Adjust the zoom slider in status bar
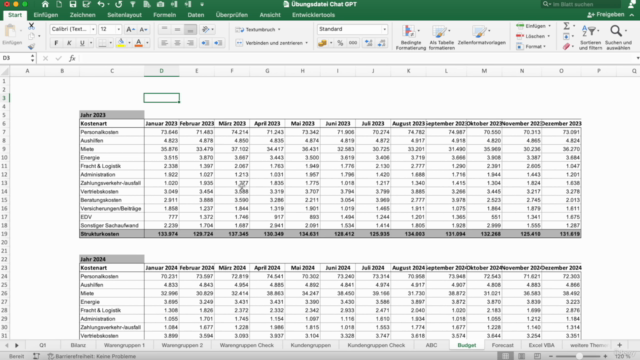Image resolution: width=640 pixels, height=360 pixels. coord(578,356)
